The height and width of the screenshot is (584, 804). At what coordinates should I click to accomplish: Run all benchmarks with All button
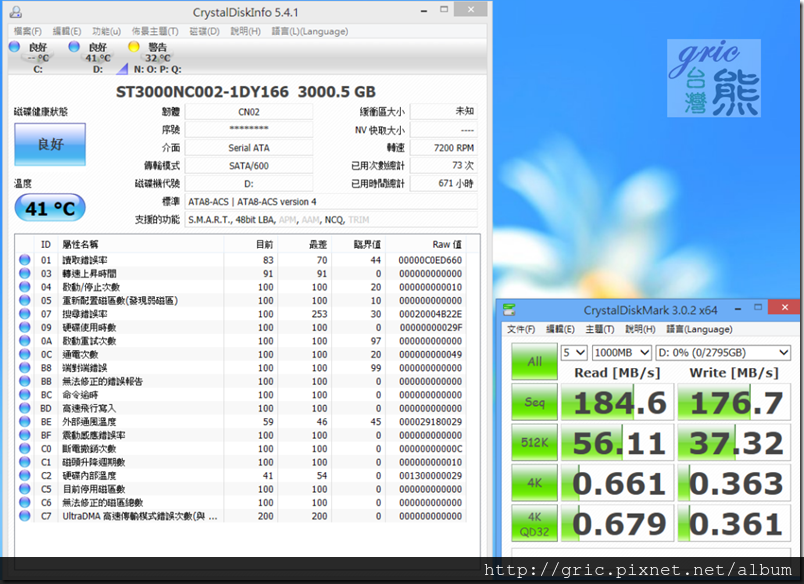(x=534, y=361)
